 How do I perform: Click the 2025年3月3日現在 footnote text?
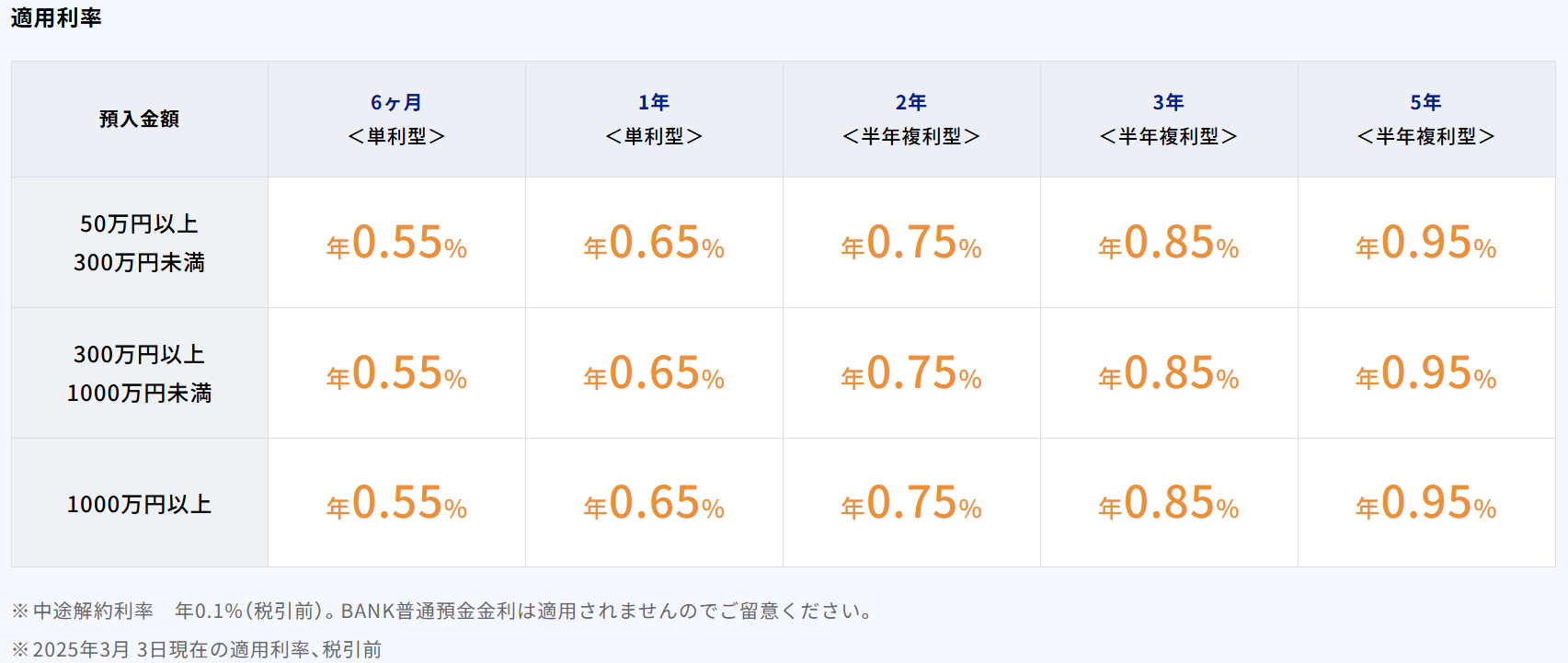coord(197,649)
